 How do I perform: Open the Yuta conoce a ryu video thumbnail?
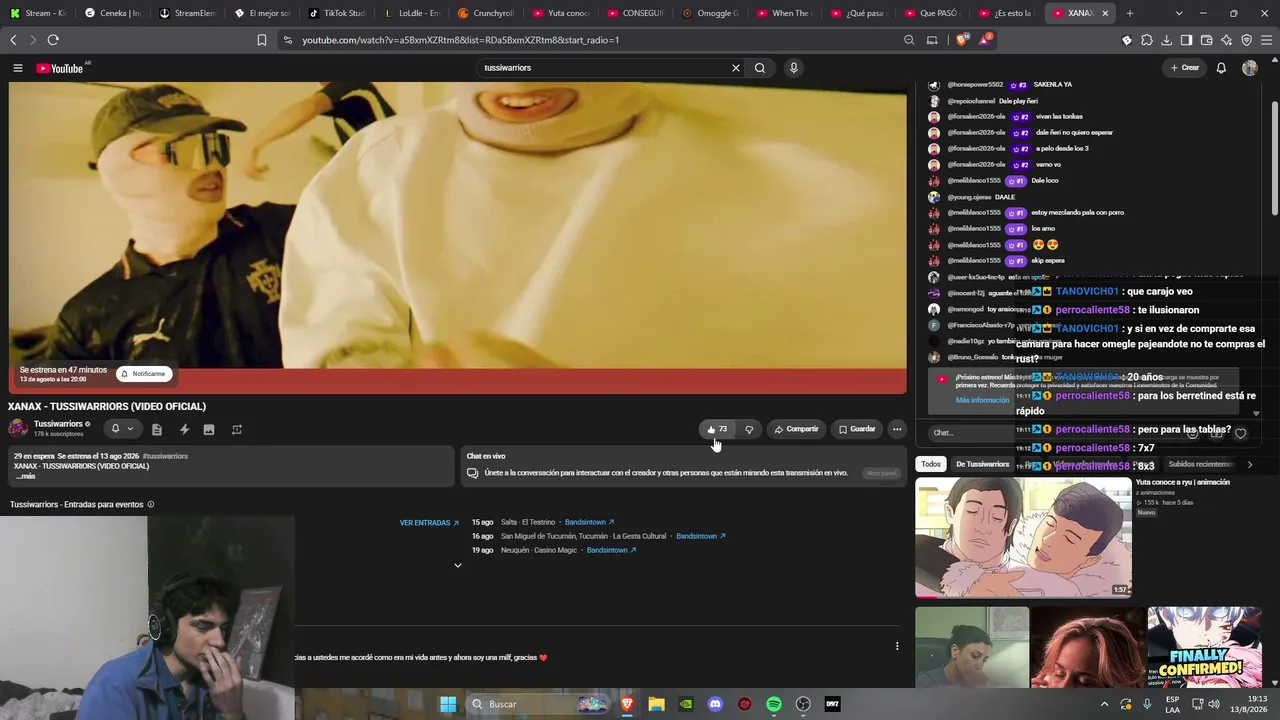(1024, 537)
